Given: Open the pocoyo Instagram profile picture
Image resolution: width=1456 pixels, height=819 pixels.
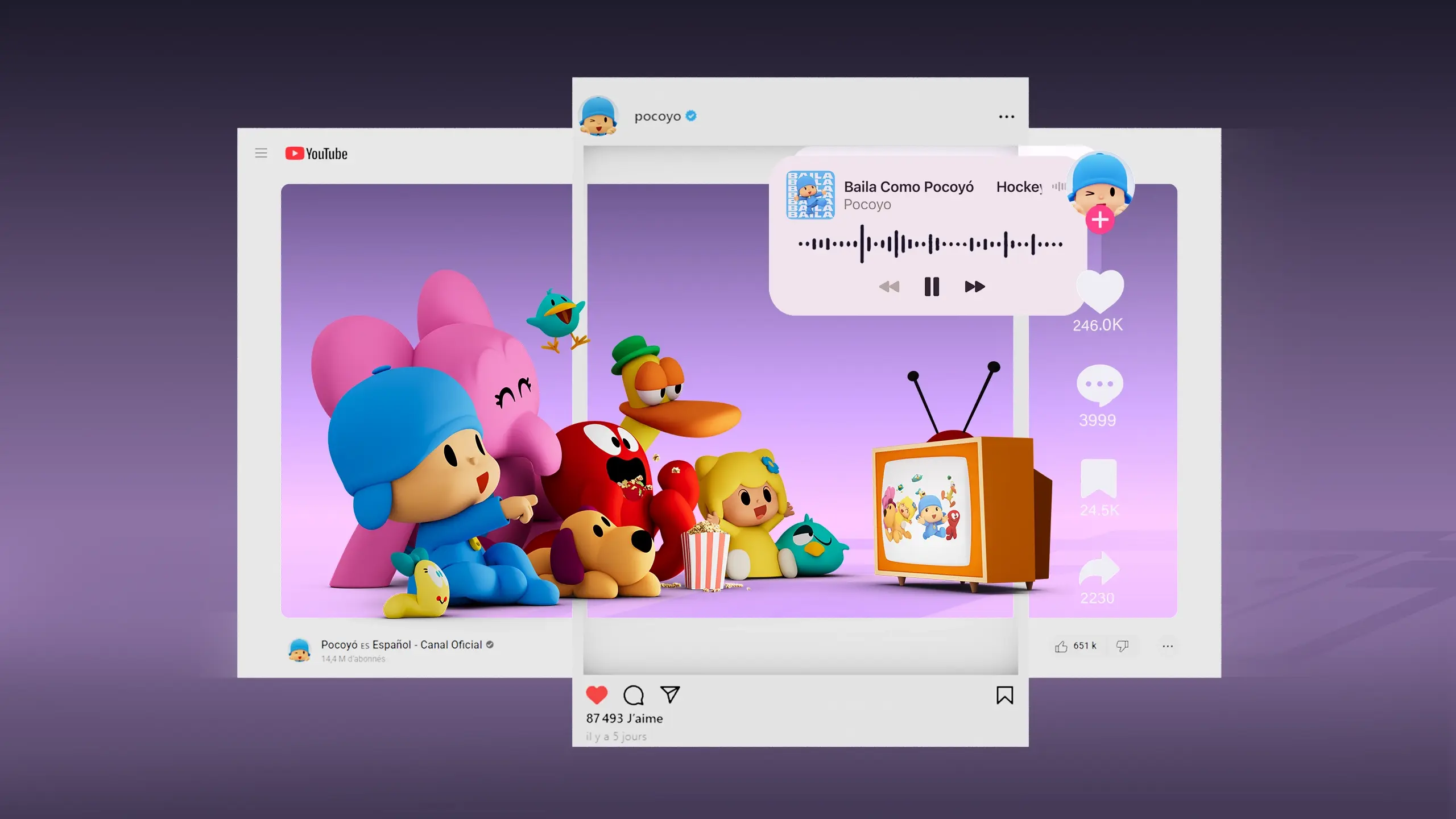Looking at the screenshot, I should tap(598, 115).
